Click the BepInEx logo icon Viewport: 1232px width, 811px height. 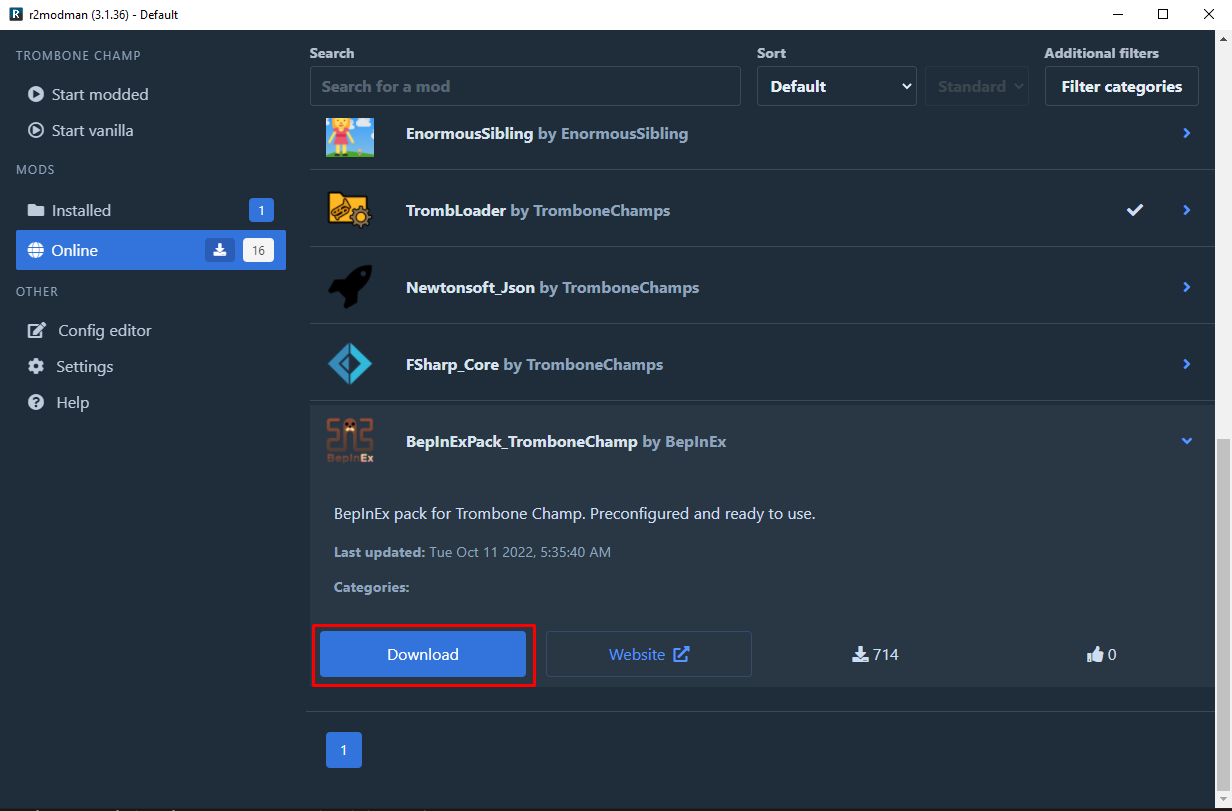click(x=350, y=441)
